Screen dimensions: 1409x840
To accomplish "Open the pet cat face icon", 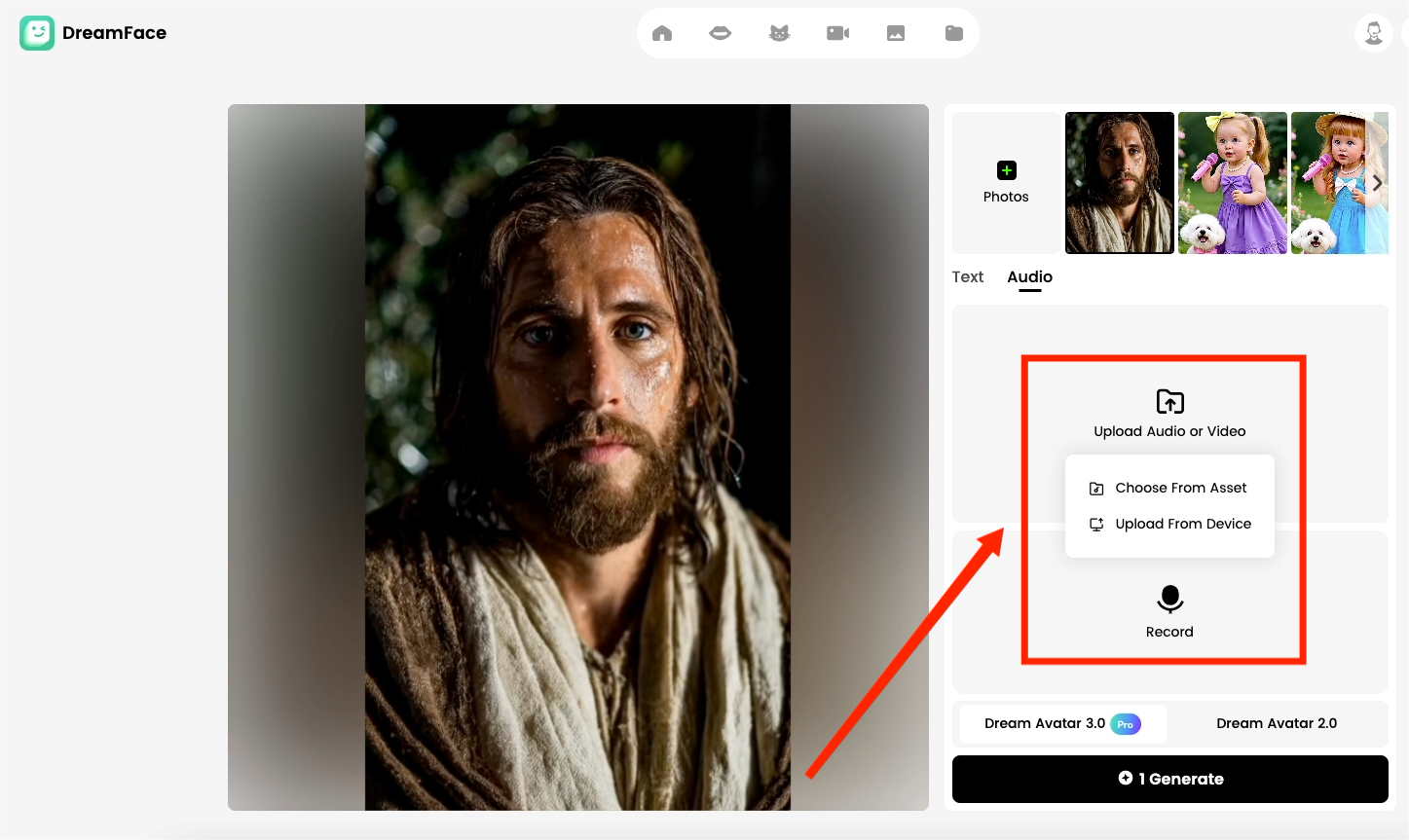I will click(779, 33).
